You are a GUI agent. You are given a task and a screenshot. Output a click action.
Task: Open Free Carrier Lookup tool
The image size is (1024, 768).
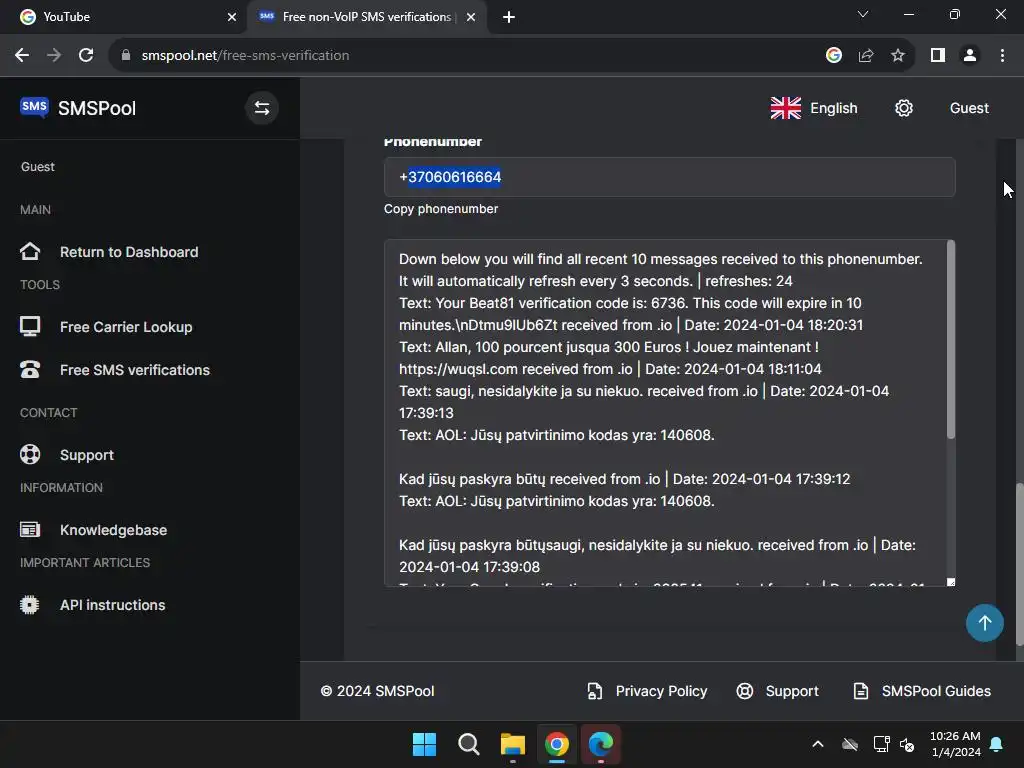126,327
